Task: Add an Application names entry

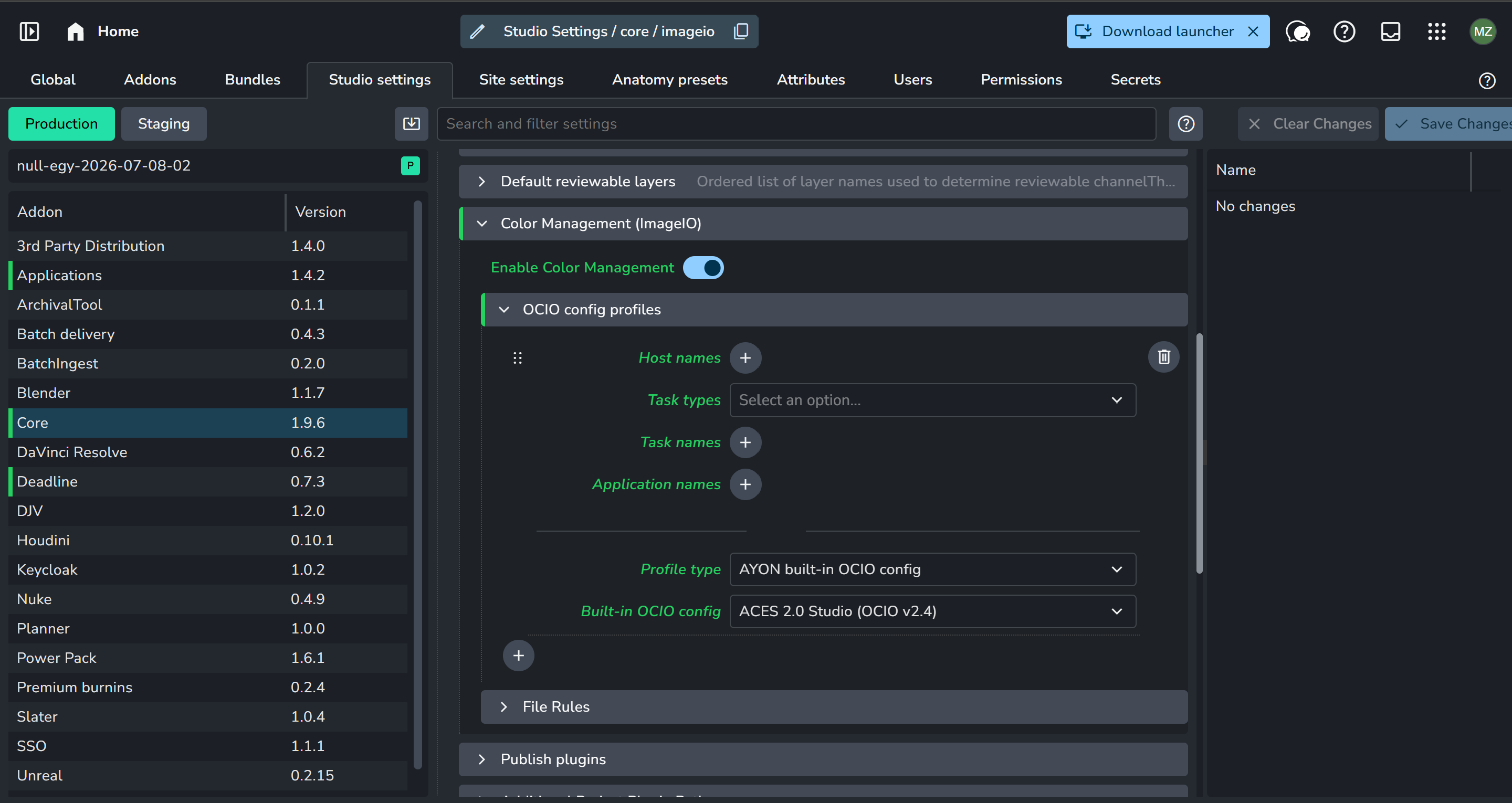Action: pyautogui.click(x=745, y=484)
